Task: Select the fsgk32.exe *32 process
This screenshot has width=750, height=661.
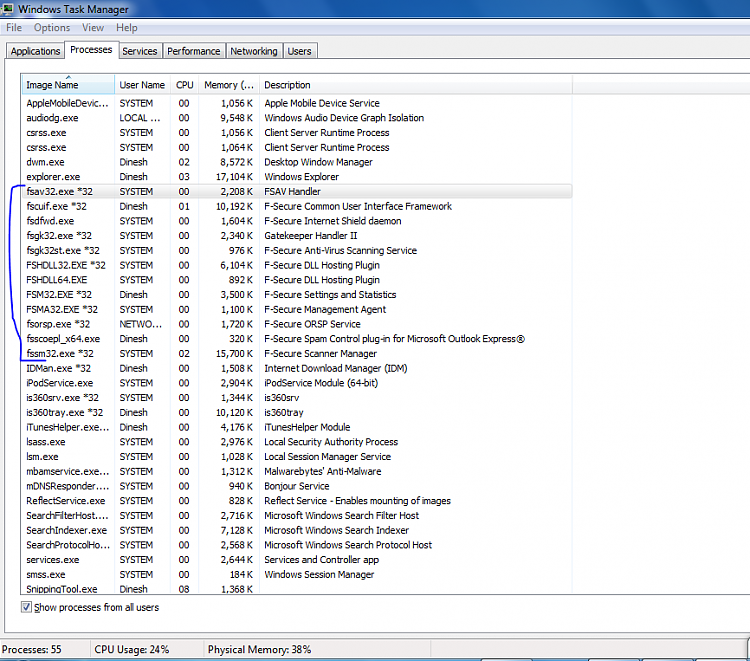Action: point(297,236)
